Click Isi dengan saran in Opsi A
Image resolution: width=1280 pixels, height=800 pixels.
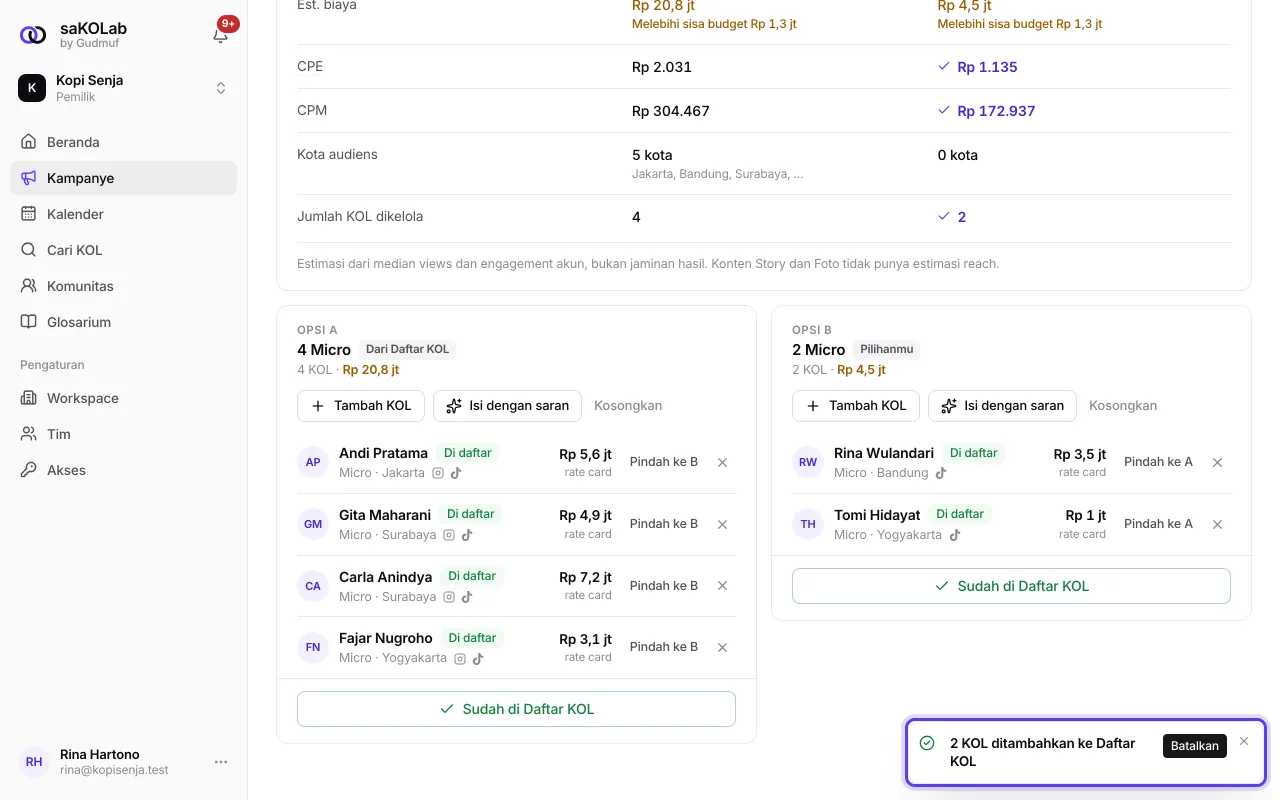point(508,406)
